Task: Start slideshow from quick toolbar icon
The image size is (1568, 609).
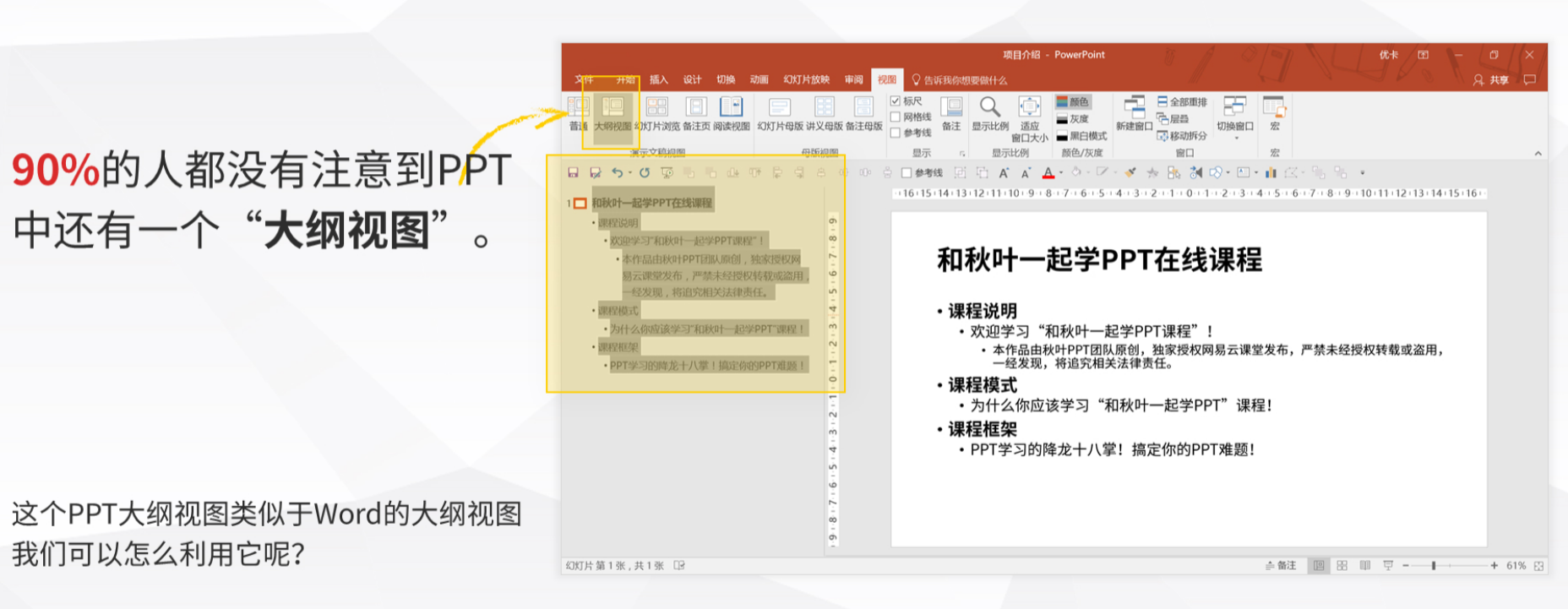Action: 667,172
